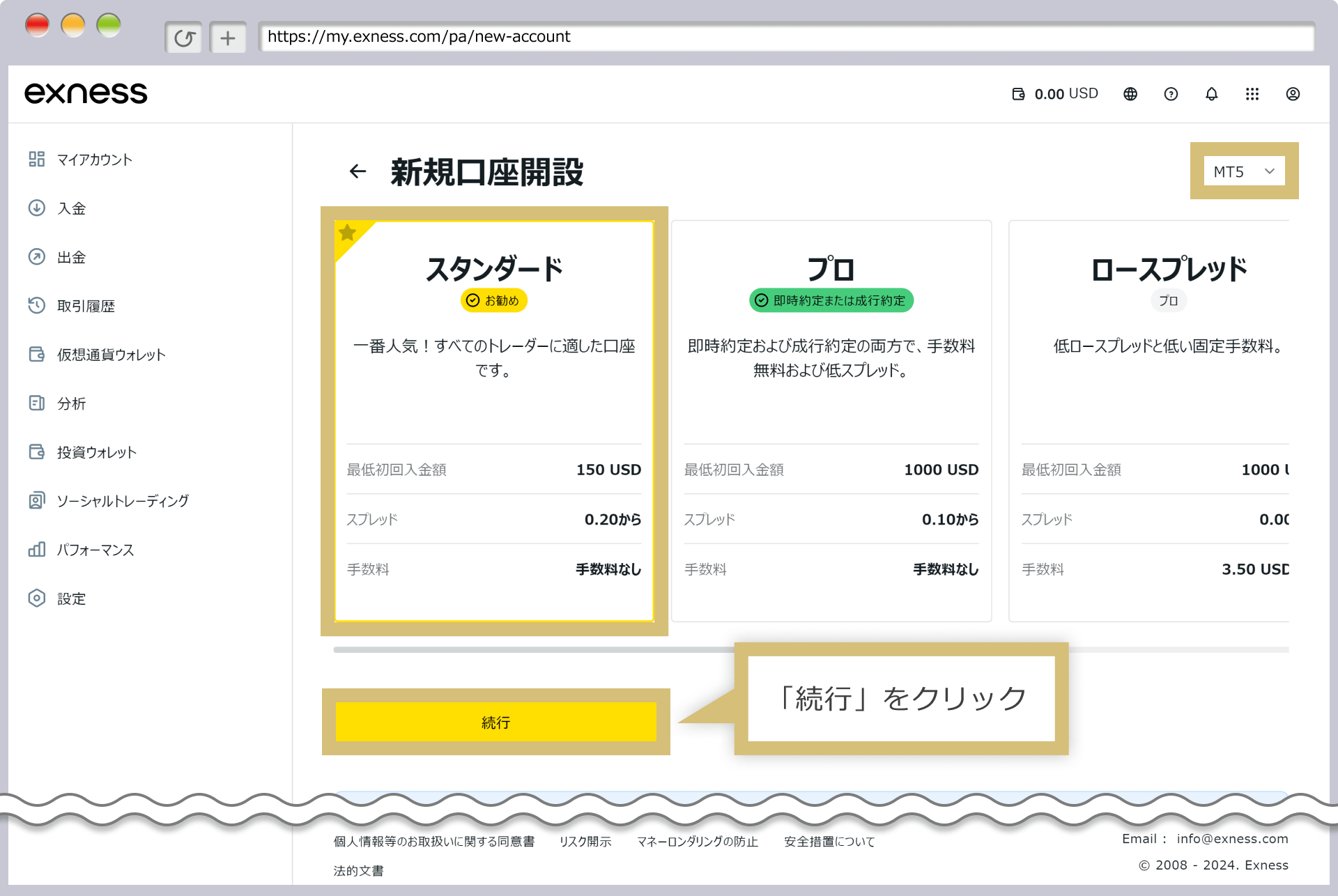The image size is (1338, 896).
Task: Open the MT5 platform dropdown
Action: (x=1244, y=171)
